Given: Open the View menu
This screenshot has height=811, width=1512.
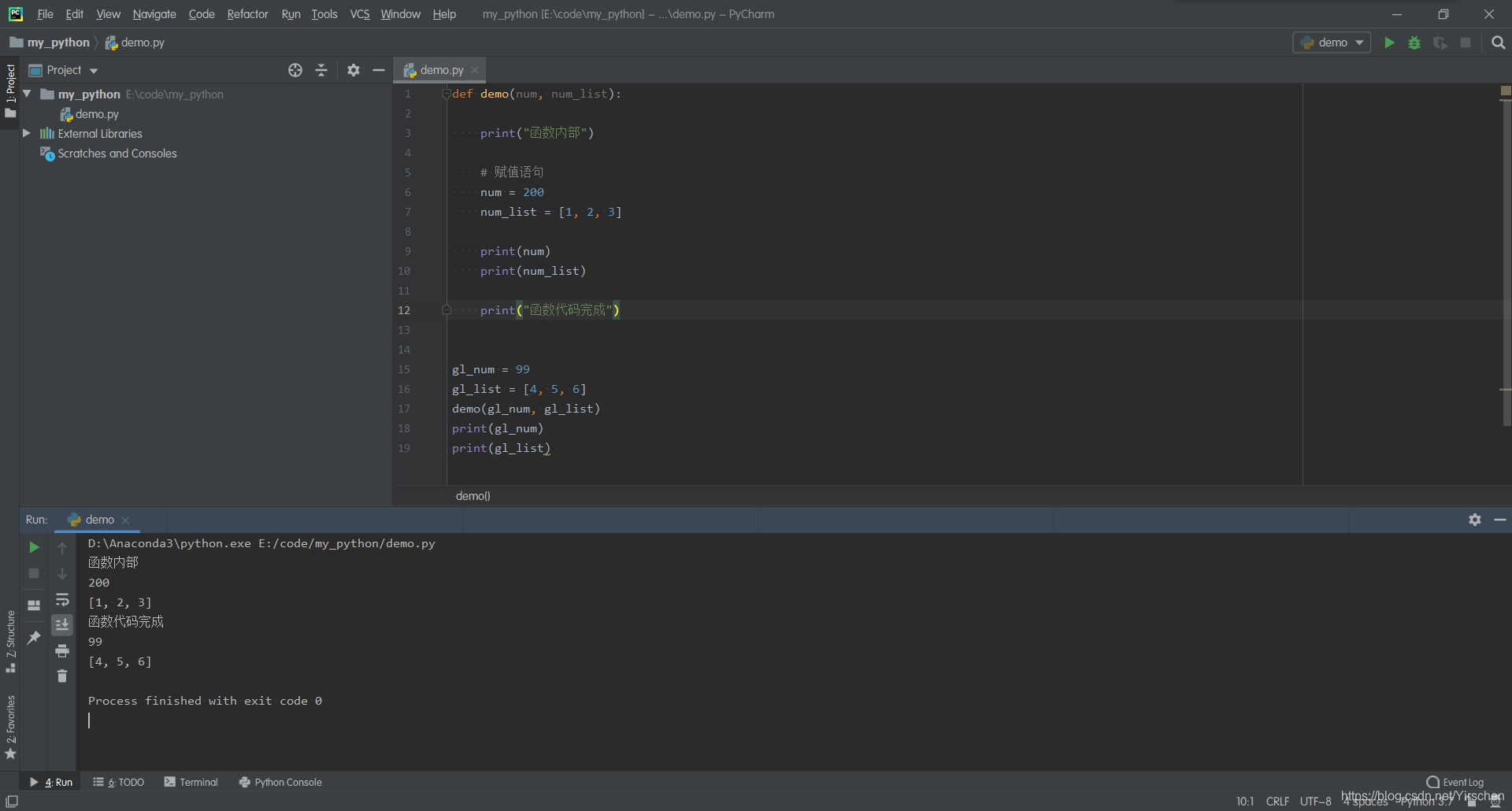Looking at the screenshot, I should pyautogui.click(x=108, y=14).
